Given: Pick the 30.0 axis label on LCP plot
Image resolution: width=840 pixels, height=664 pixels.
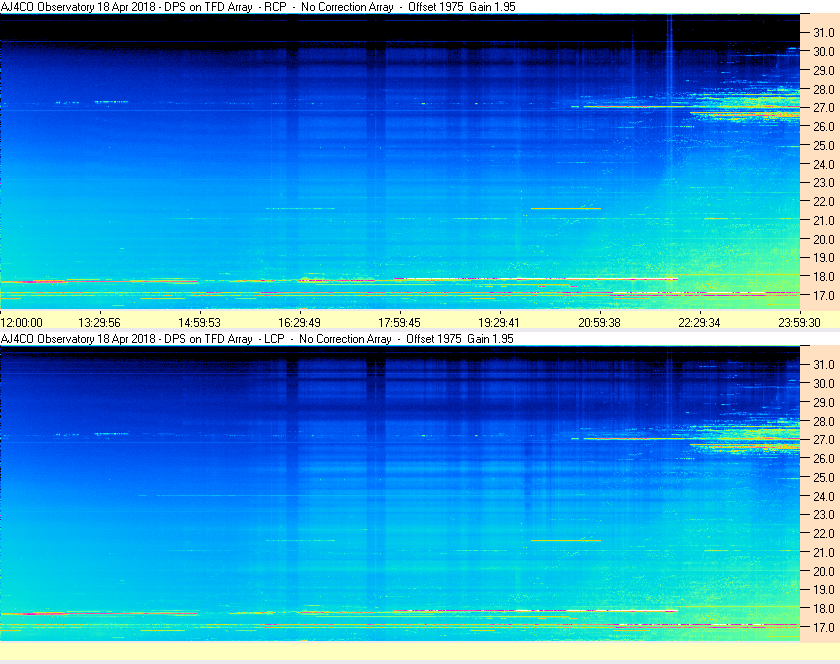Looking at the screenshot, I should click(824, 384).
